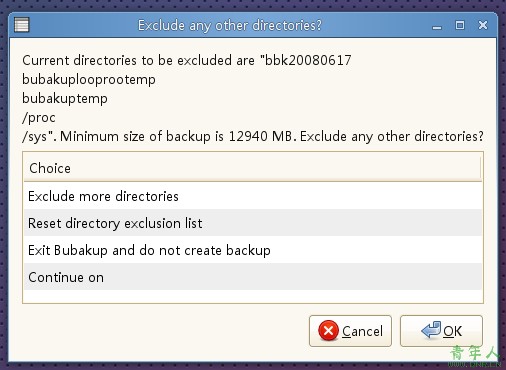Maximize the dialog window
Viewport: 506px width, 370px height.
460,25
